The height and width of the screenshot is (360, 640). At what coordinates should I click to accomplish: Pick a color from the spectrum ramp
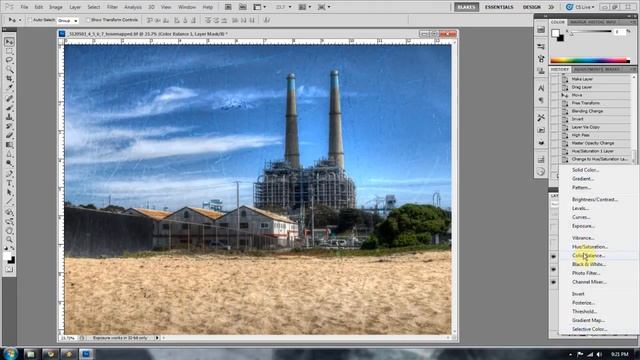click(x=590, y=61)
